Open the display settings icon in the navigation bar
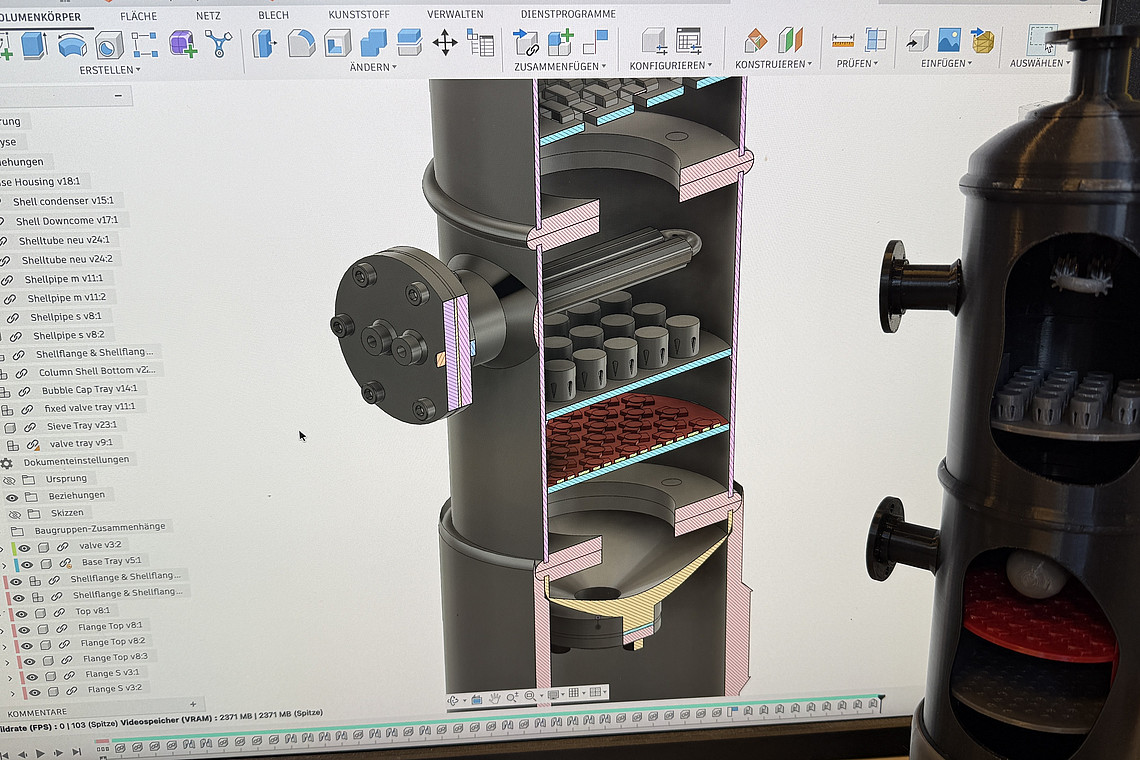This screenshot has width=1140, height=760. (553, 692)
